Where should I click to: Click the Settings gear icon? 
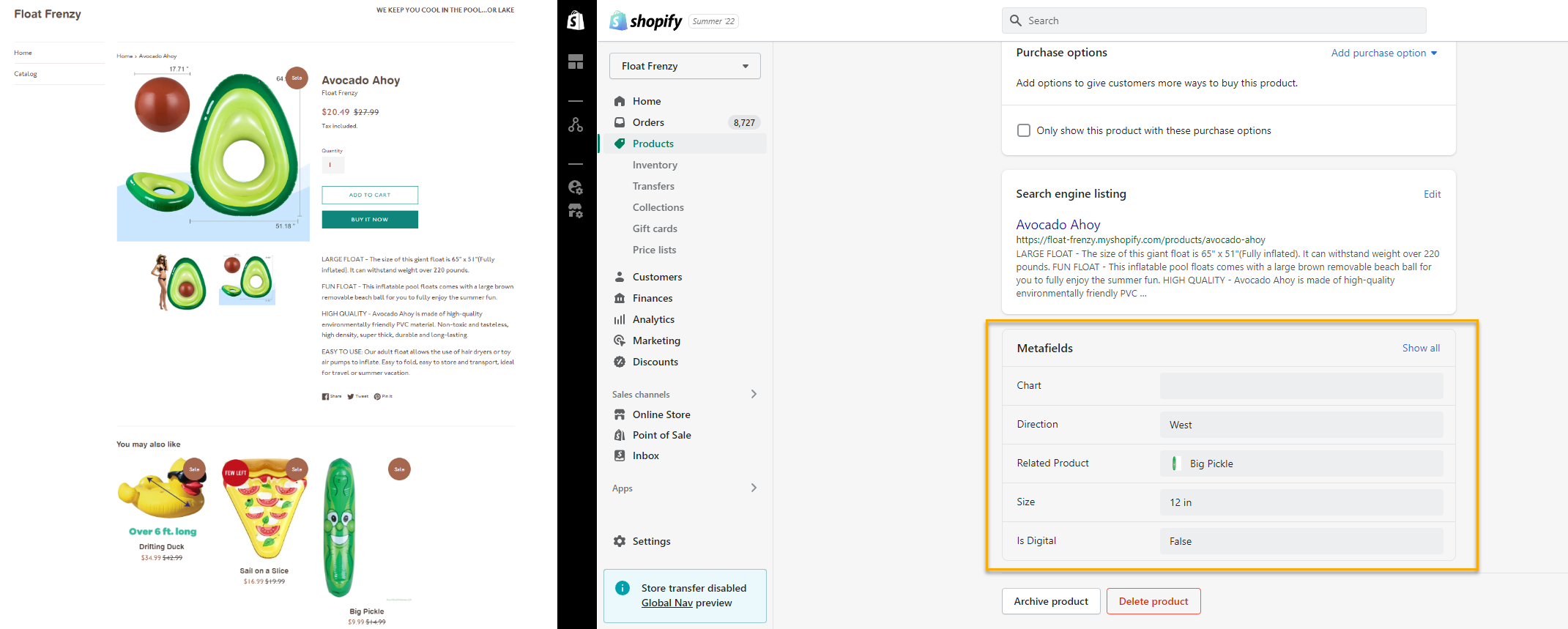(x=620, y=541)
